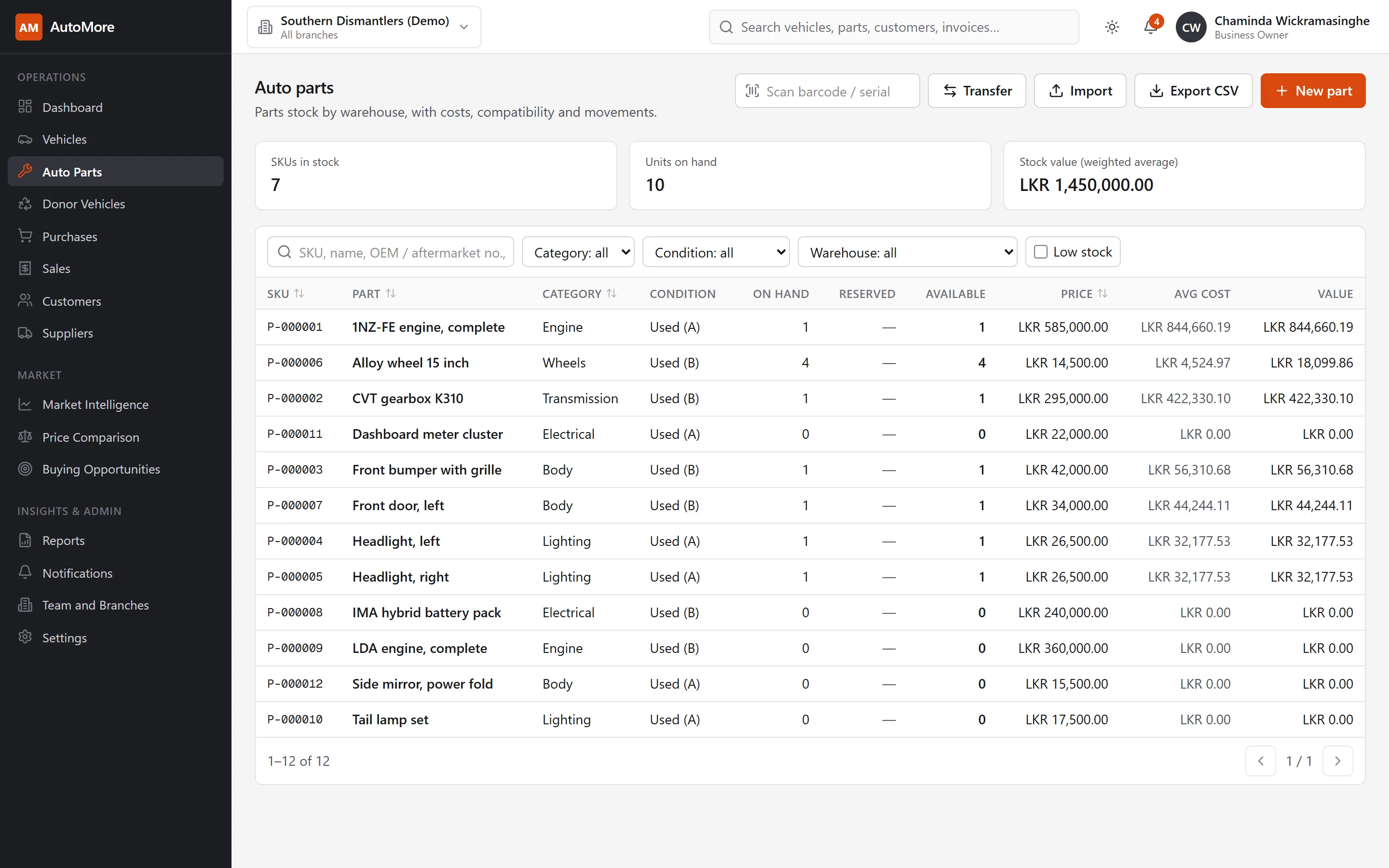
Task: Go to the previous page arrow
Action: 1260,760
